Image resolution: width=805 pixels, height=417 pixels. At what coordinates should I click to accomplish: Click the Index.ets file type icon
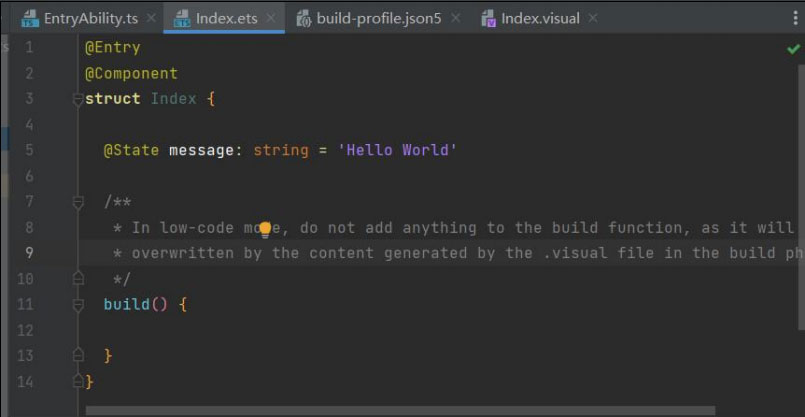(x=182, y=19)
